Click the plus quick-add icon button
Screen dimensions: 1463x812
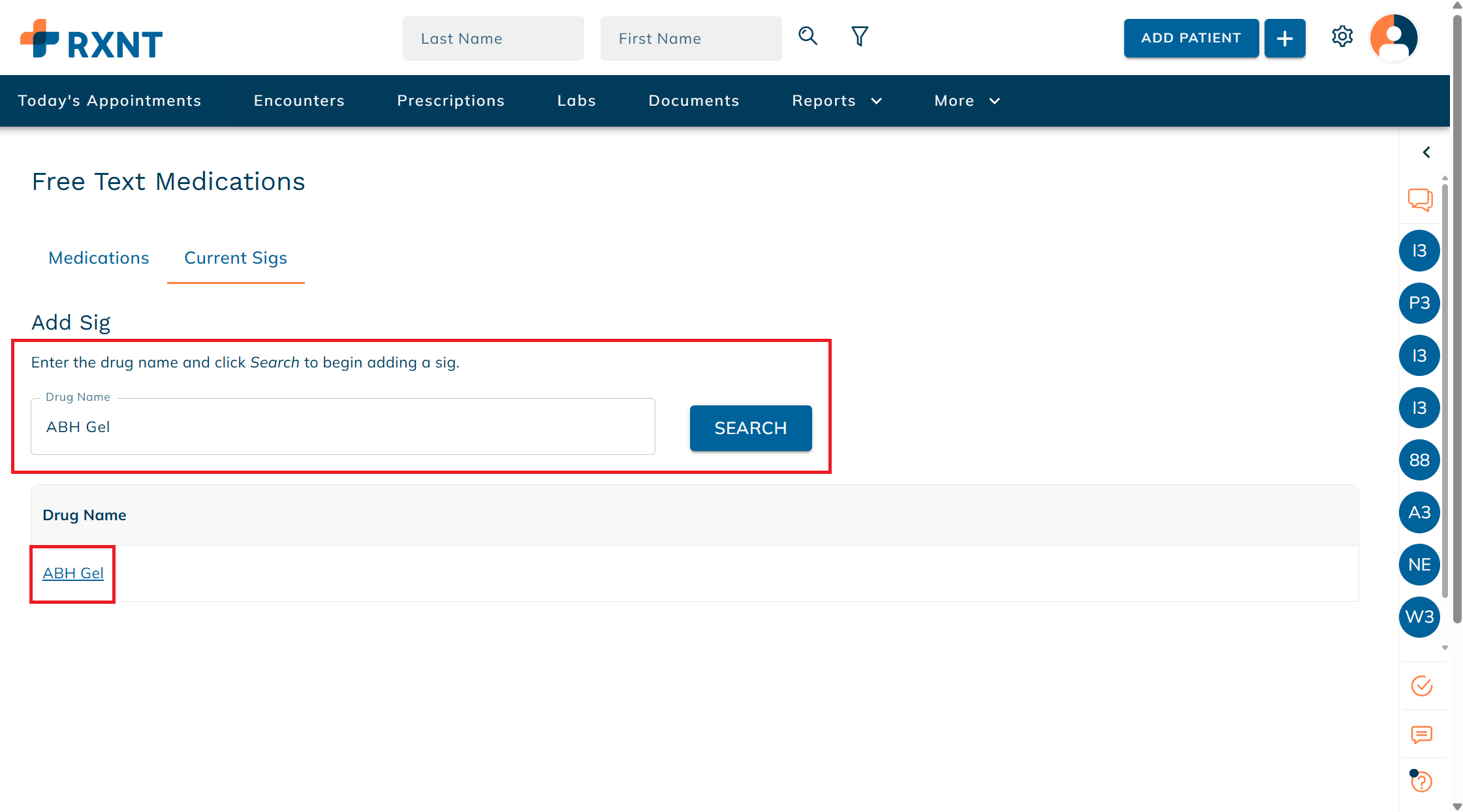1284,39
